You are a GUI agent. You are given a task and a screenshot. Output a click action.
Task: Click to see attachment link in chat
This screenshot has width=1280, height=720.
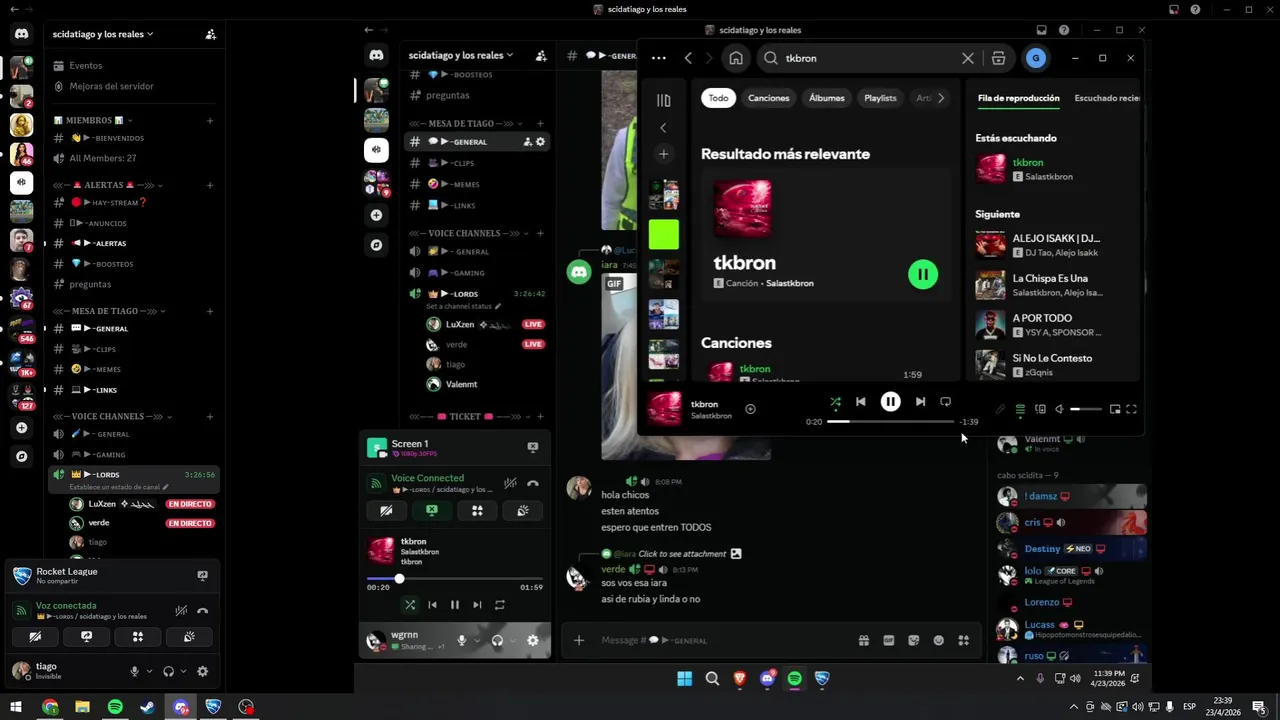point(682,554)
